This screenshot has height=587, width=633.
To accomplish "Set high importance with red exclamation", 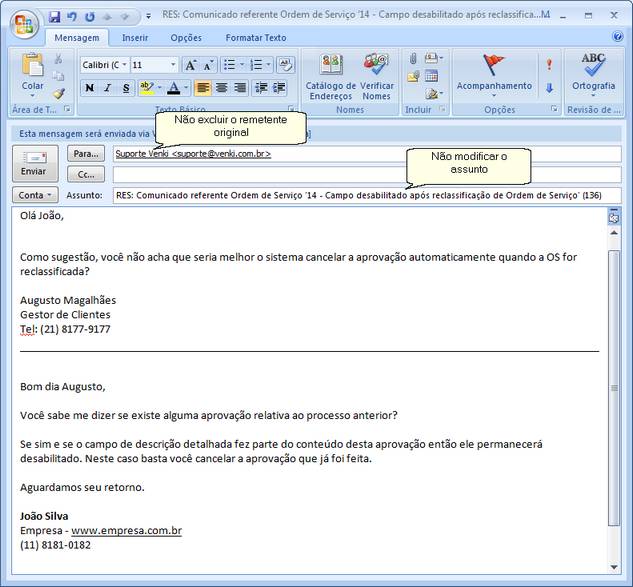I will 549,64.
